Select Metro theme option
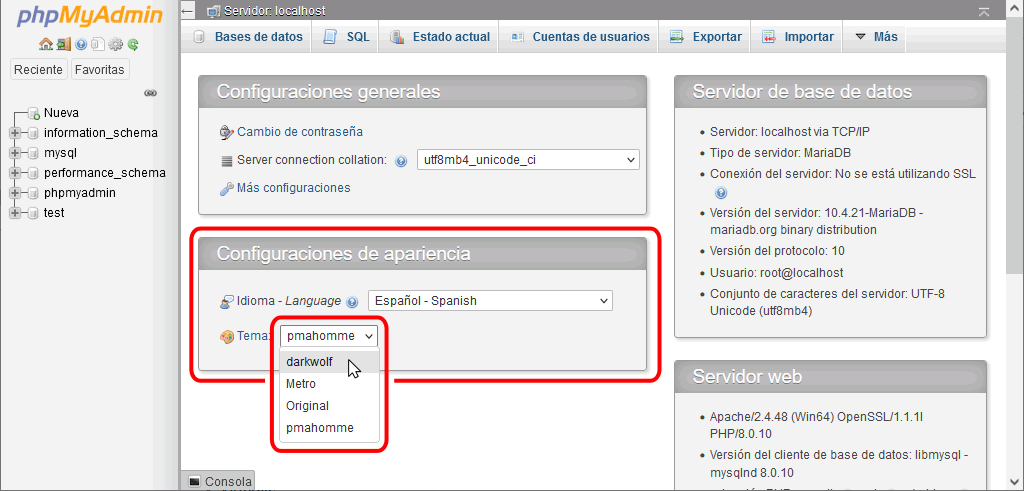 [329, 384]
